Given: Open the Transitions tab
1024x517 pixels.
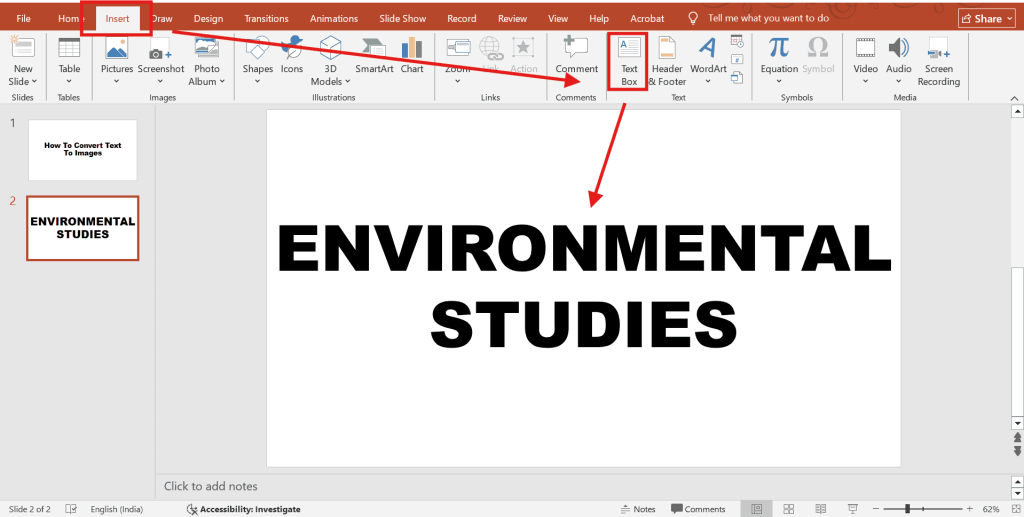Looking at the screenshot, I should coord(266,18).
